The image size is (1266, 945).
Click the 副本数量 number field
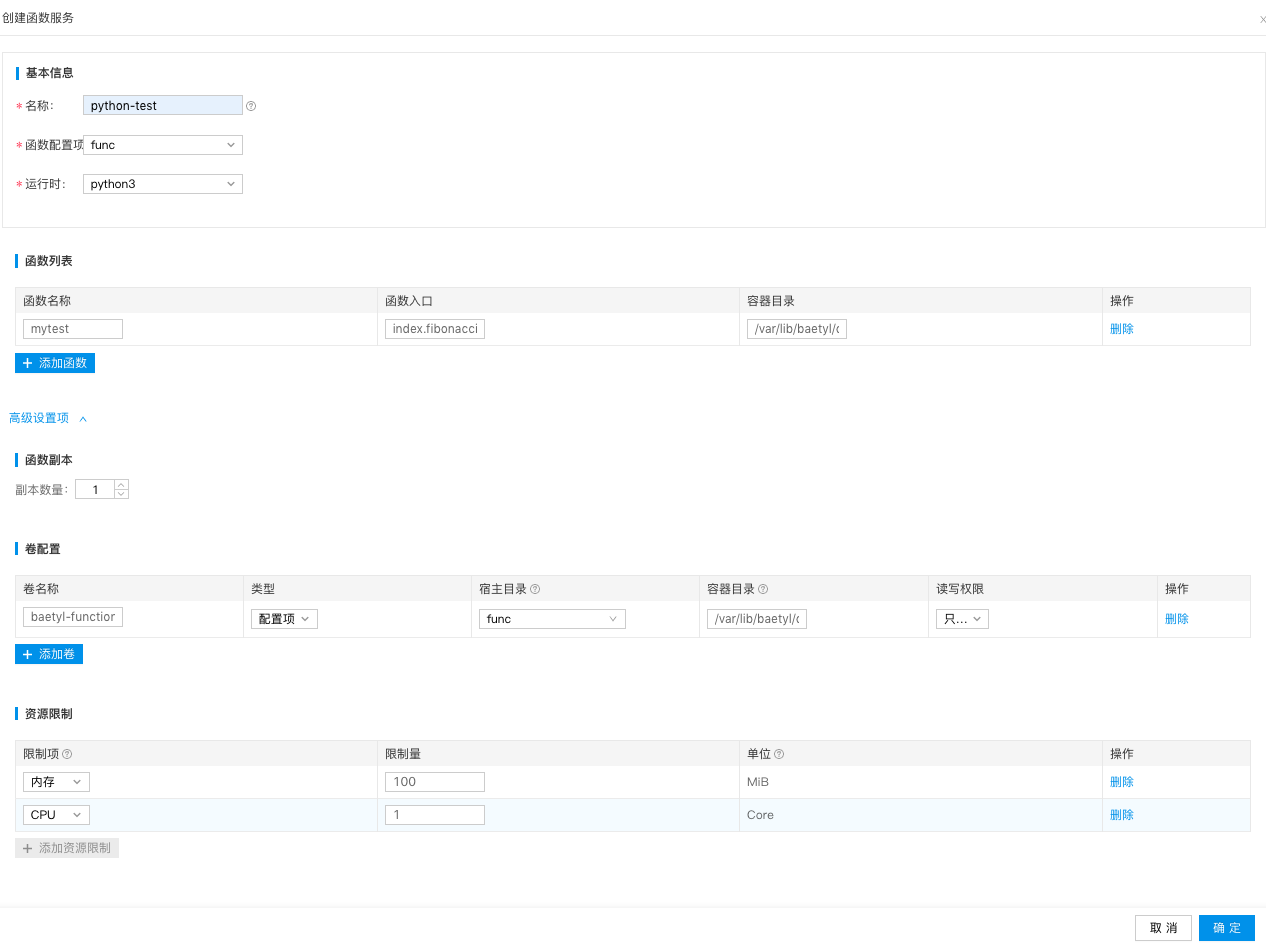(95, 490)
